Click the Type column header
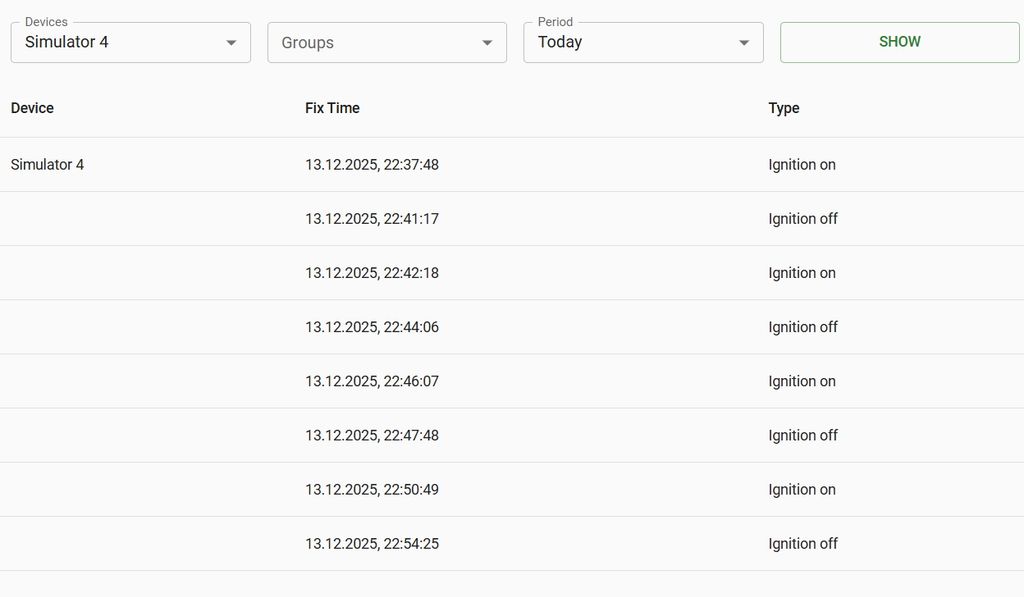 coord(784,108)
